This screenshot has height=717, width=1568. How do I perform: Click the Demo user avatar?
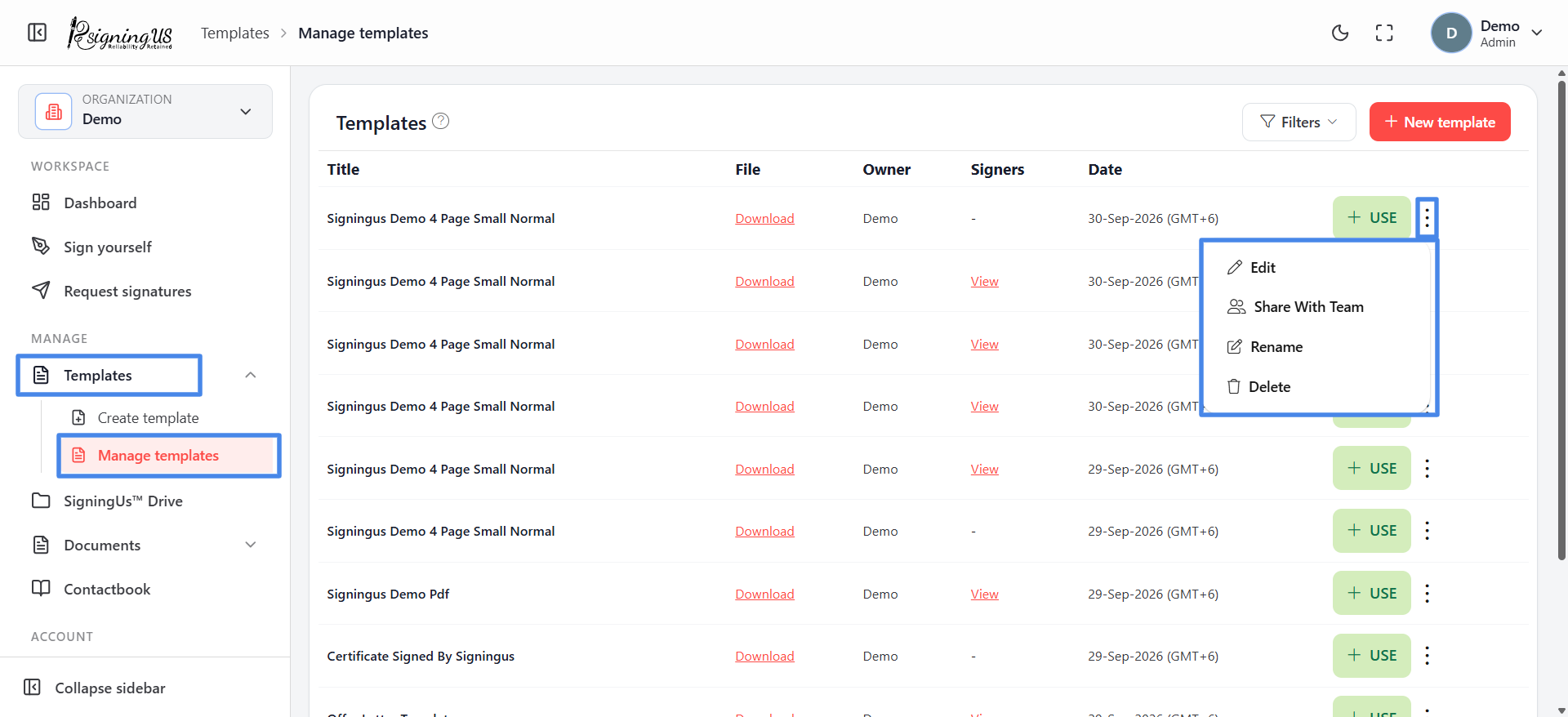(1451, 33)
